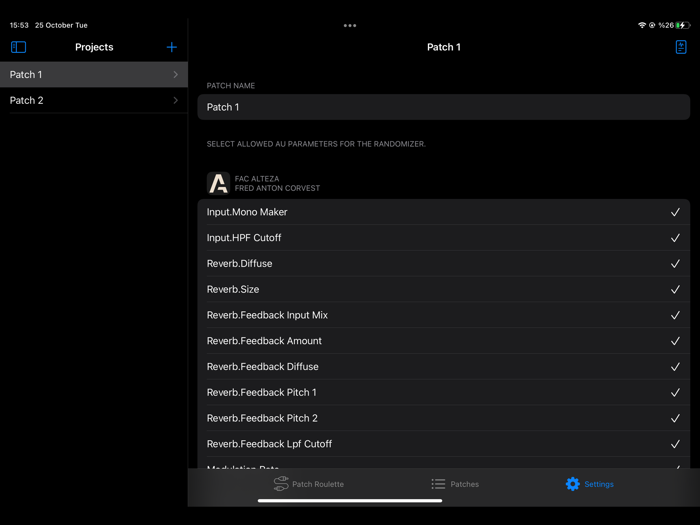
Task: Disable Reverb.Feedback Amount parameter
Action: [x=675, y=341]
